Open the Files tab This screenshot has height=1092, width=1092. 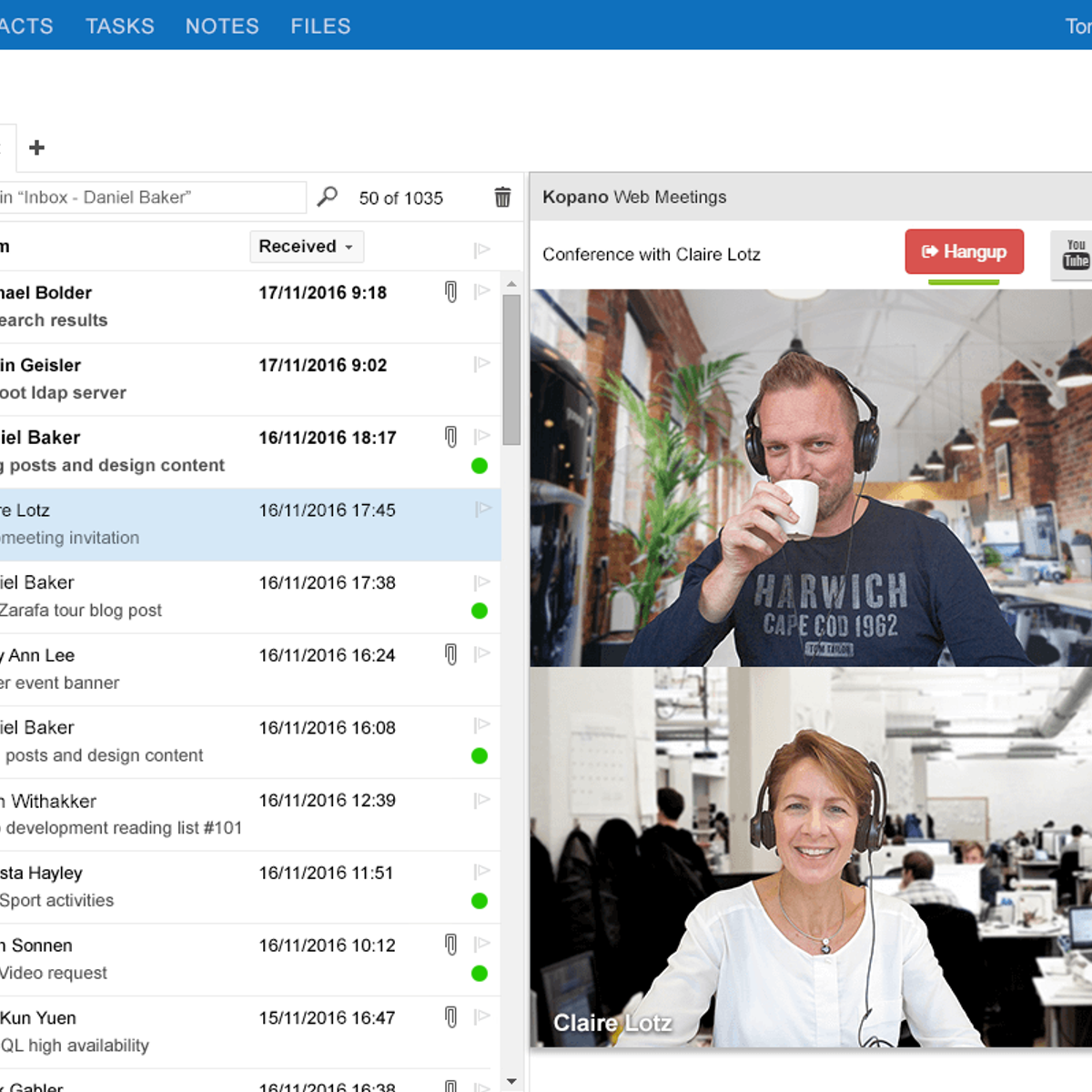click(x=320, y=26)
